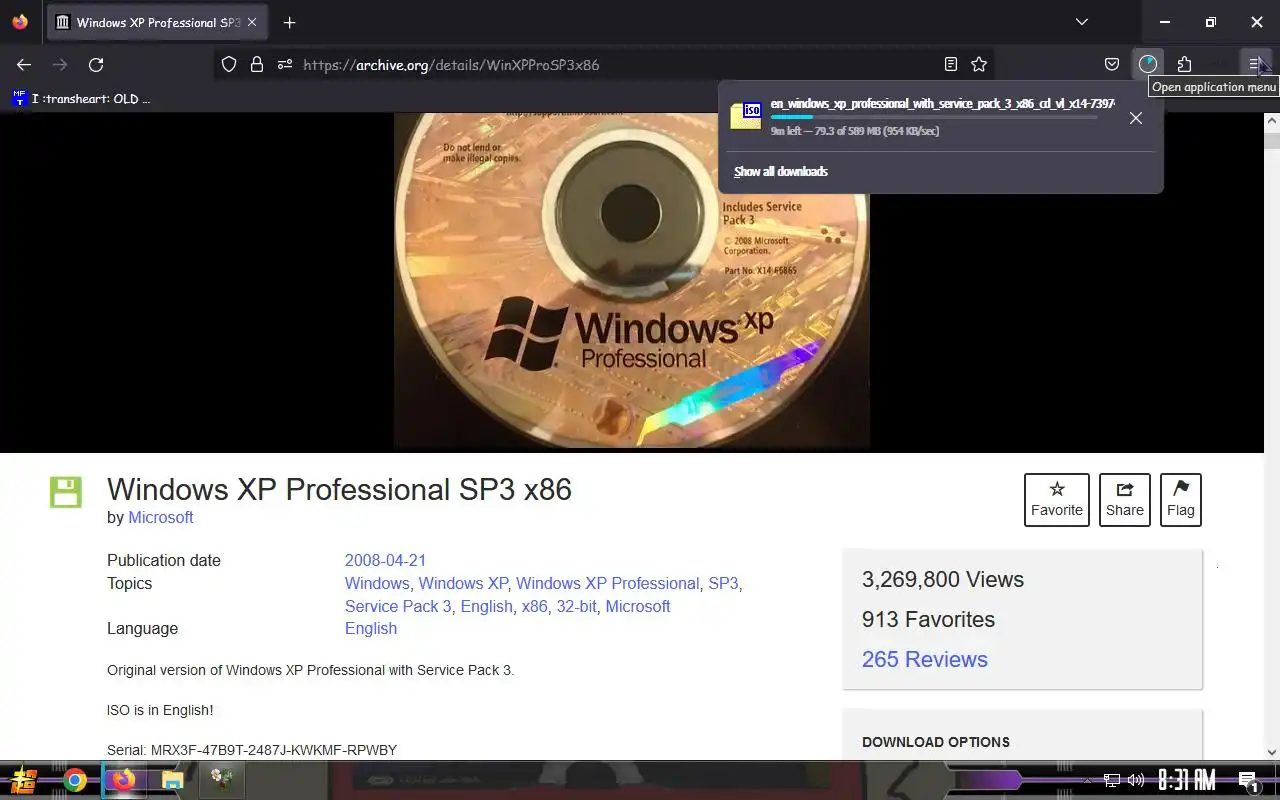Image resolution: width=1280 pixels, height=800 pixels.
Task: Reload the current page
Action: pos(96,64)
